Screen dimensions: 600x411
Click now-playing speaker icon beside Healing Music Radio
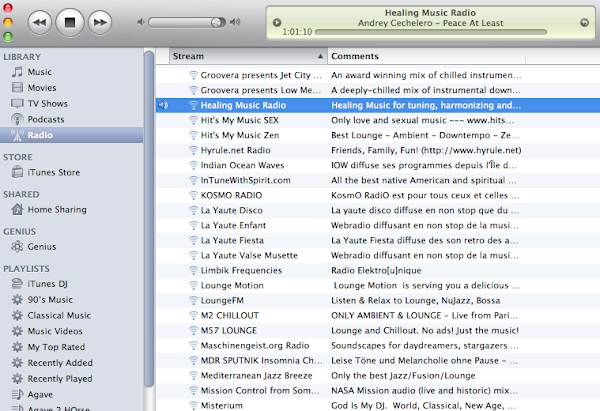[x=163, y=105]
